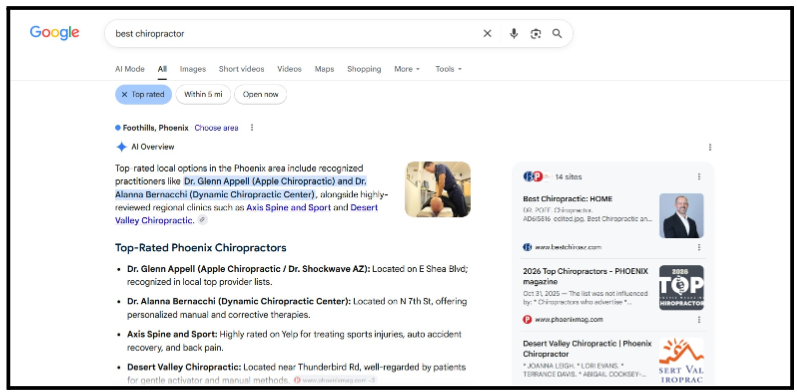
Task: Open the AI Overview three-dot options menu
Action: tap(710, 147)
